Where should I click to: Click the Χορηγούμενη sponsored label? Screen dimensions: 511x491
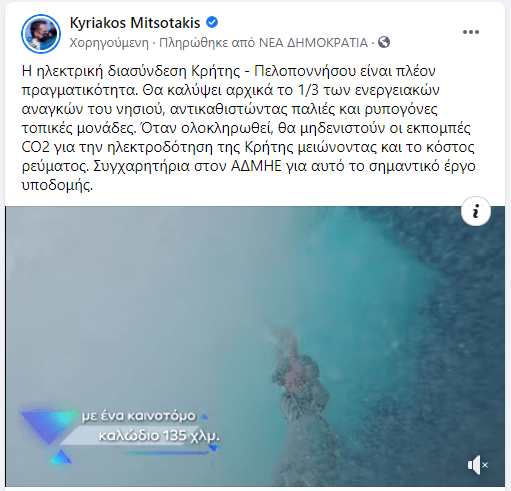coord(109,43)
